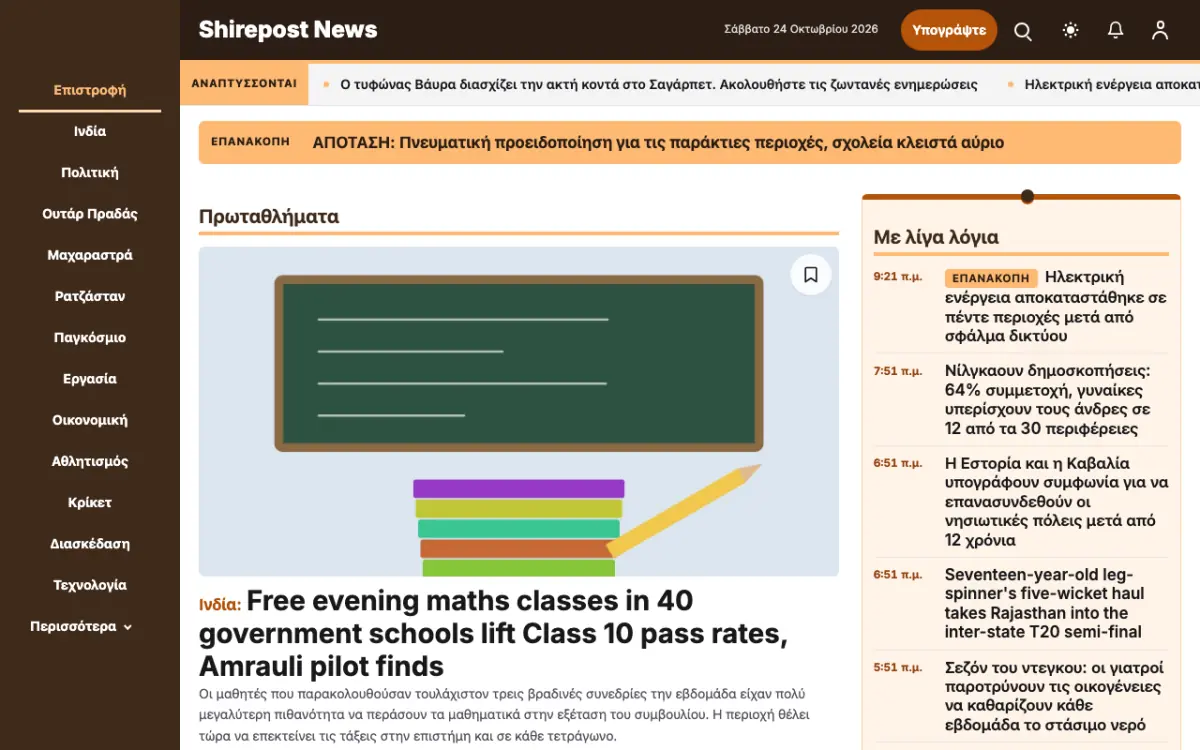Click the 7:51 π.μ. timestamp
The width and height of the screenshot is (1200, 750).
click(898, 371)
